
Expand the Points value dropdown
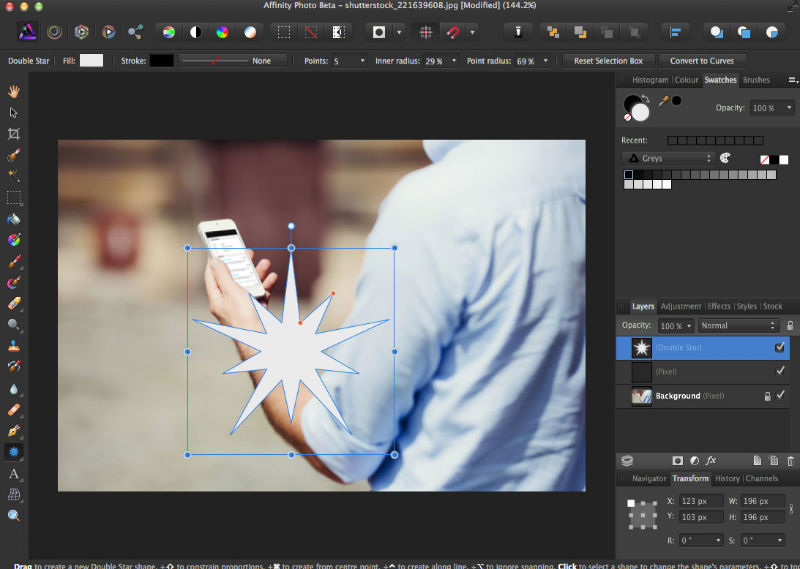[x=362, y=61]
